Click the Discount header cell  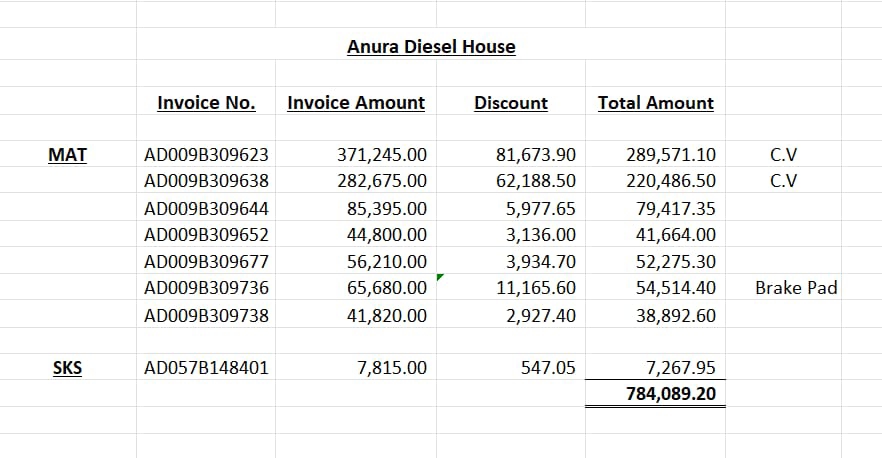click(x=511, y=103)
